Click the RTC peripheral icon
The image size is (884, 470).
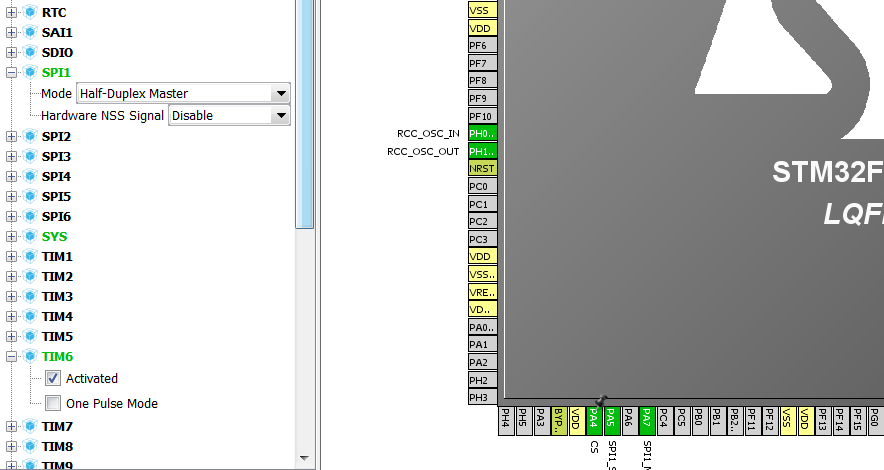[30, 13]
